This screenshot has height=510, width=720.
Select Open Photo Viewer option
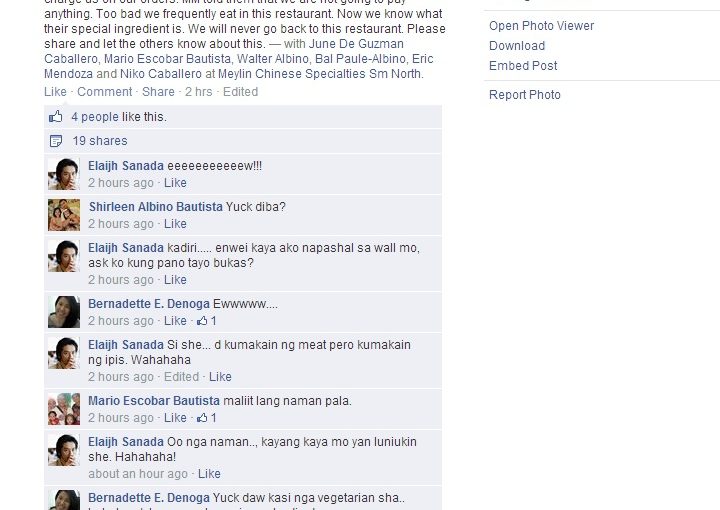(x=541, y=26)
